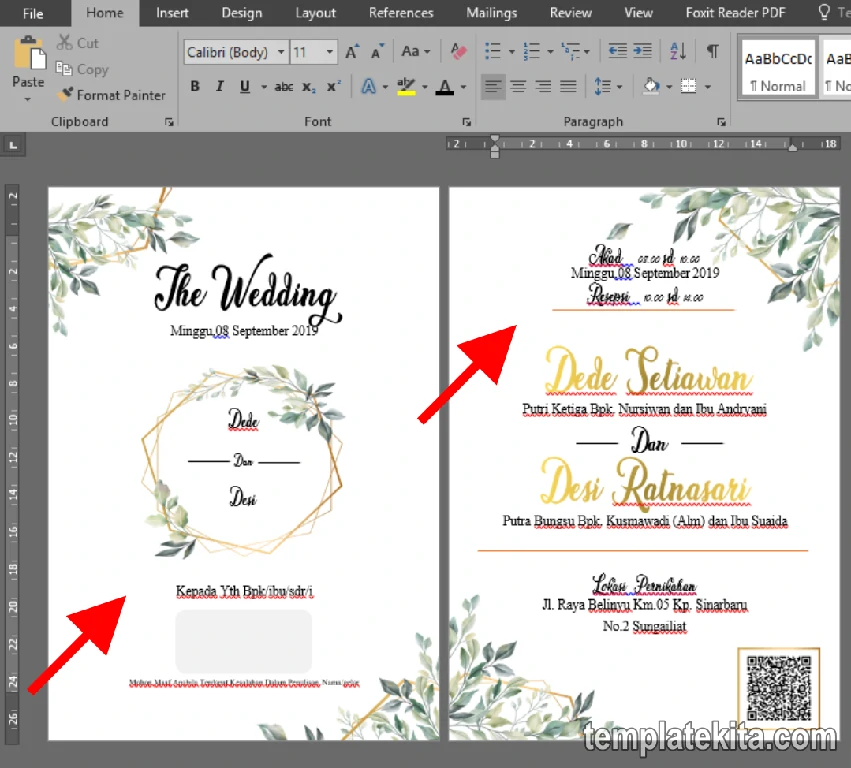851x768 pixels.
Task: Open the multilevel list menu
Action: click(x=575, y=51)
